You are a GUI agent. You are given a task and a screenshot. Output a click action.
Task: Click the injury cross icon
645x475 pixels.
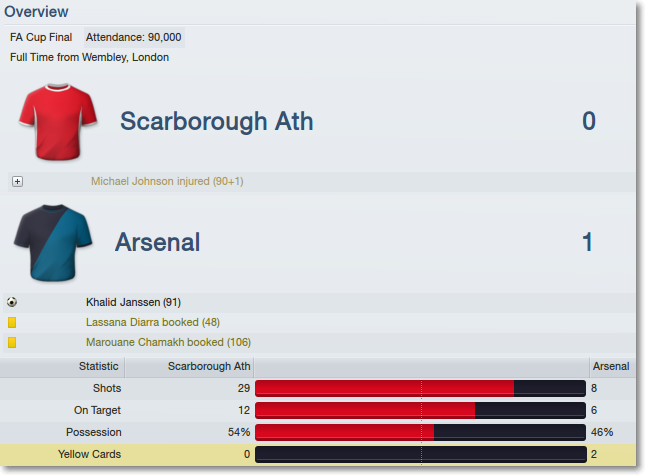[x=17, y=181]
